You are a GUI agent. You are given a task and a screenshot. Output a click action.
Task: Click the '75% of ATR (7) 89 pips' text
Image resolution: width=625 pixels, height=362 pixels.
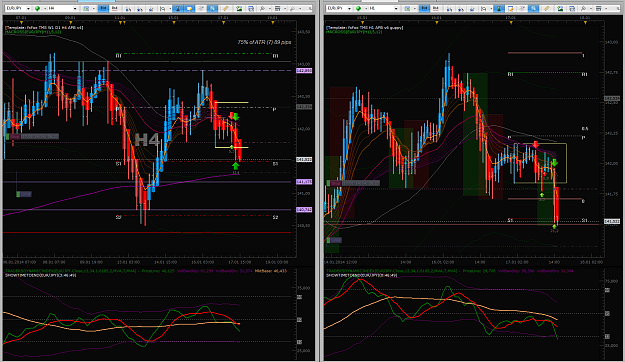(x=264, y=42)
